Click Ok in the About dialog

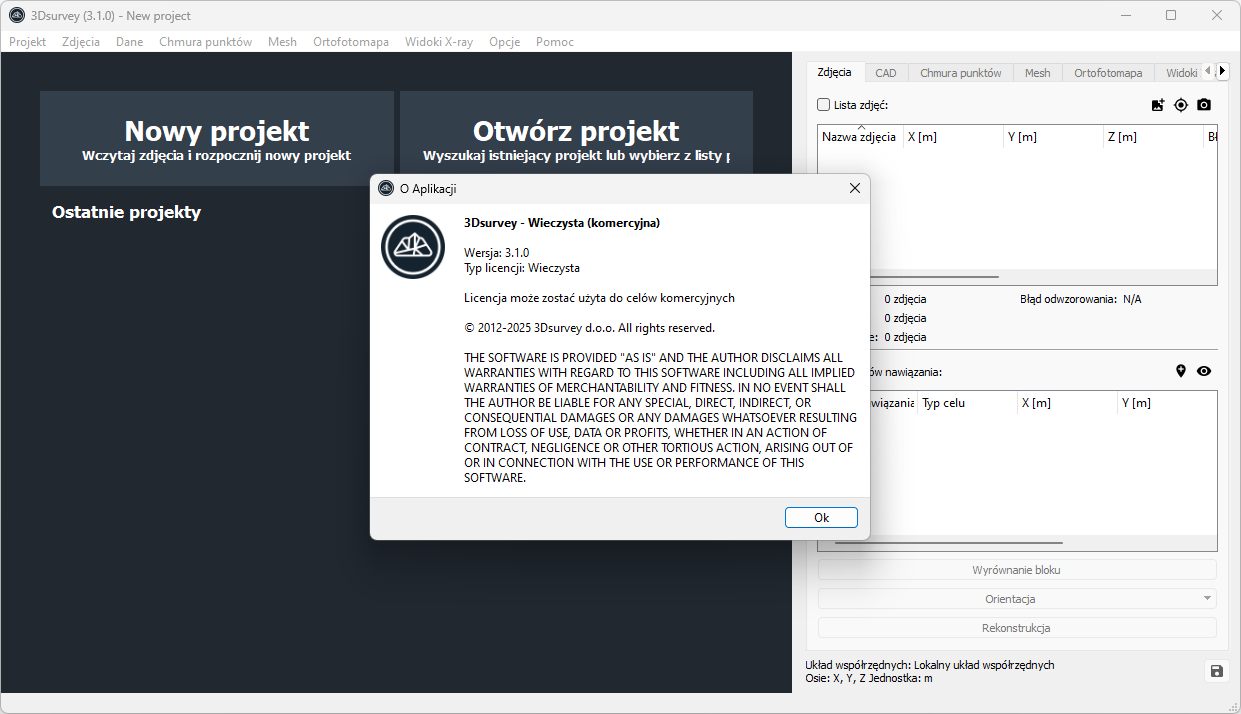pos(822,518)
